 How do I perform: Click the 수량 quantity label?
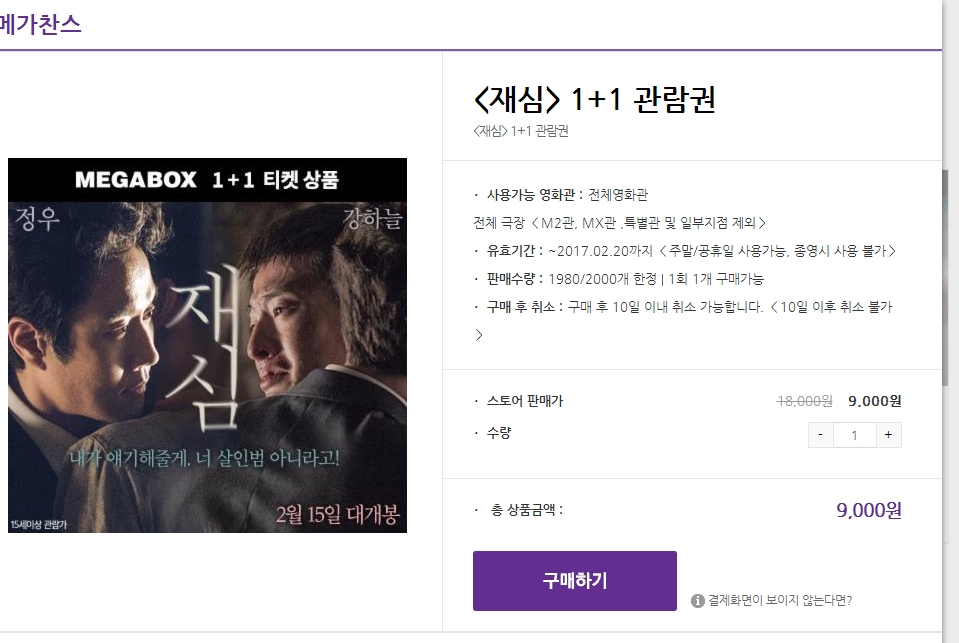click(498, 434)
